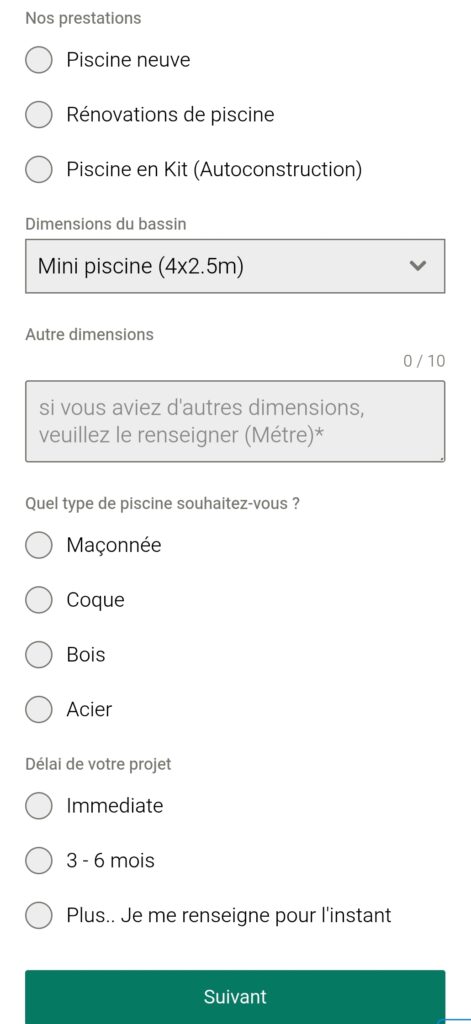This screenshot has width=471, height=1024.
Task: Select Plus.. Je me renseigne pour l'instant
Action: click(x=39, y=915)
